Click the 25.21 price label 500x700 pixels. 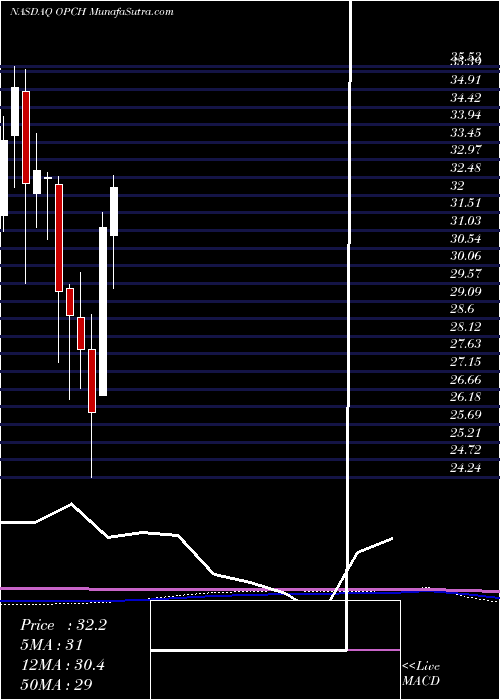tap(466, 432)
